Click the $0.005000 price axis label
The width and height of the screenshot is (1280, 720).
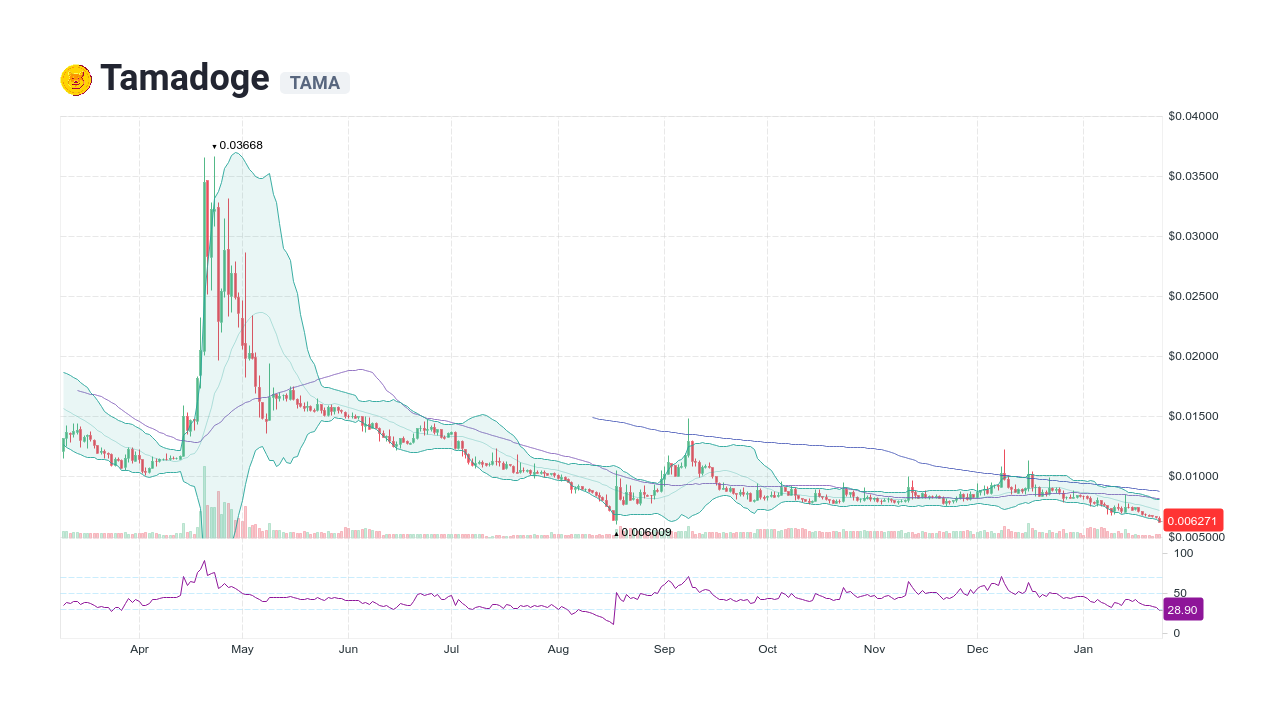(1197, 537)
